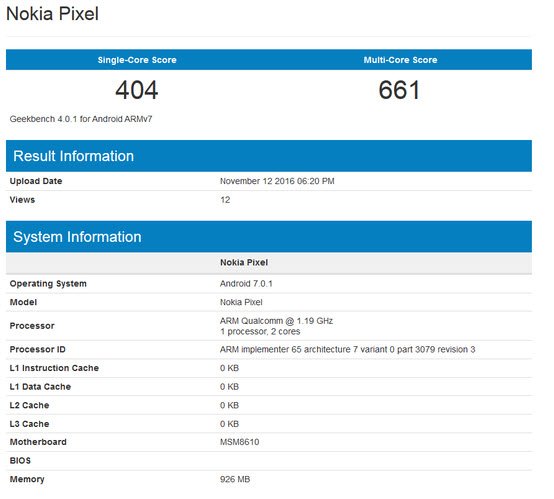Click the upload date November 12 2016 value
The width and height of the screenshot is (554, 499).
click(x=277, y=181)
